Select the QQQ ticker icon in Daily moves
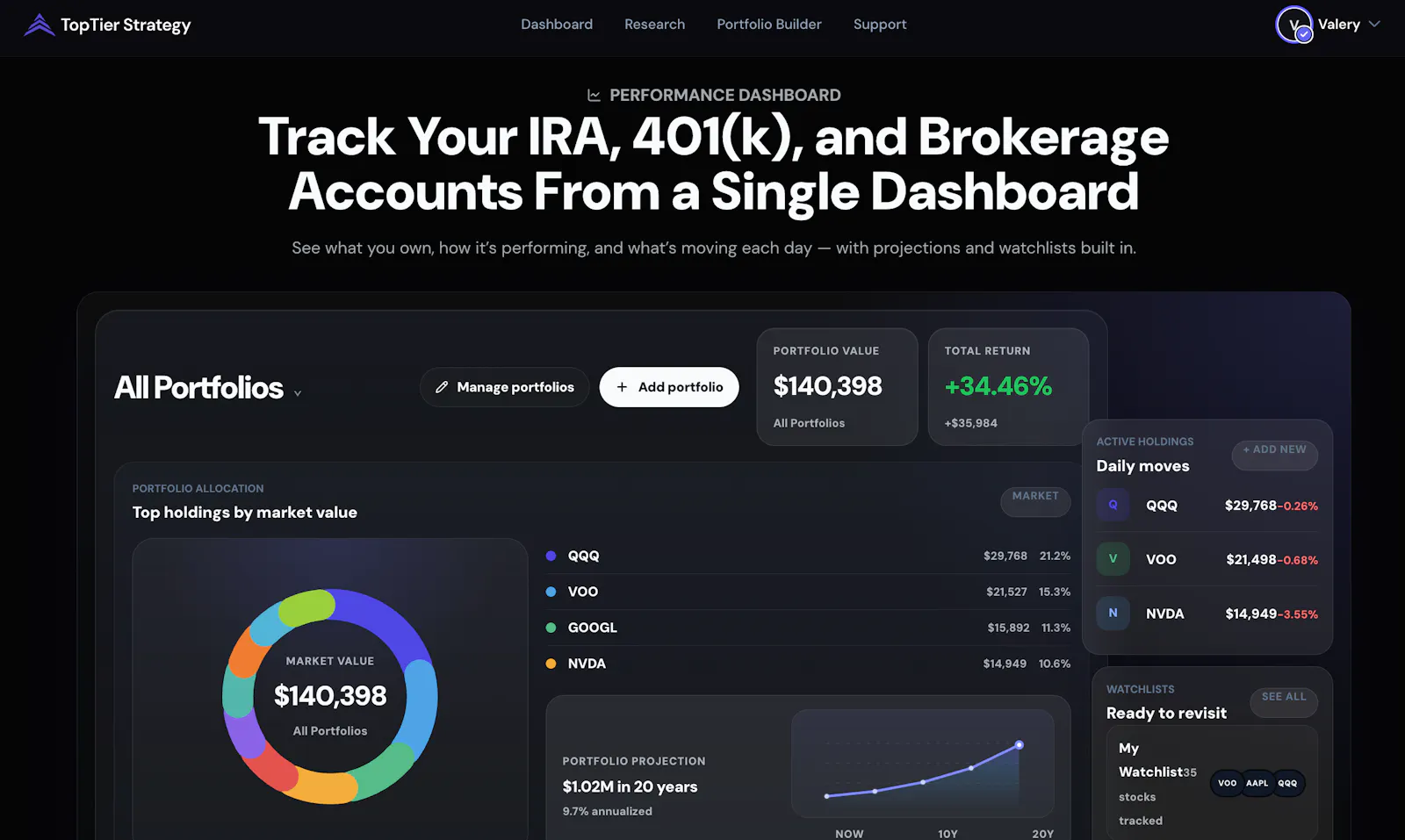1405x840 pixels. point(1113,505)
